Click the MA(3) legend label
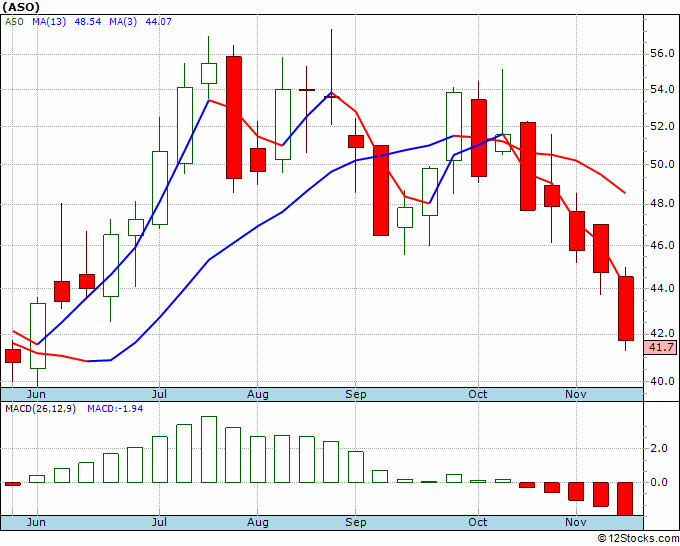This screenshot has height=546, width=680. (123, 21)
